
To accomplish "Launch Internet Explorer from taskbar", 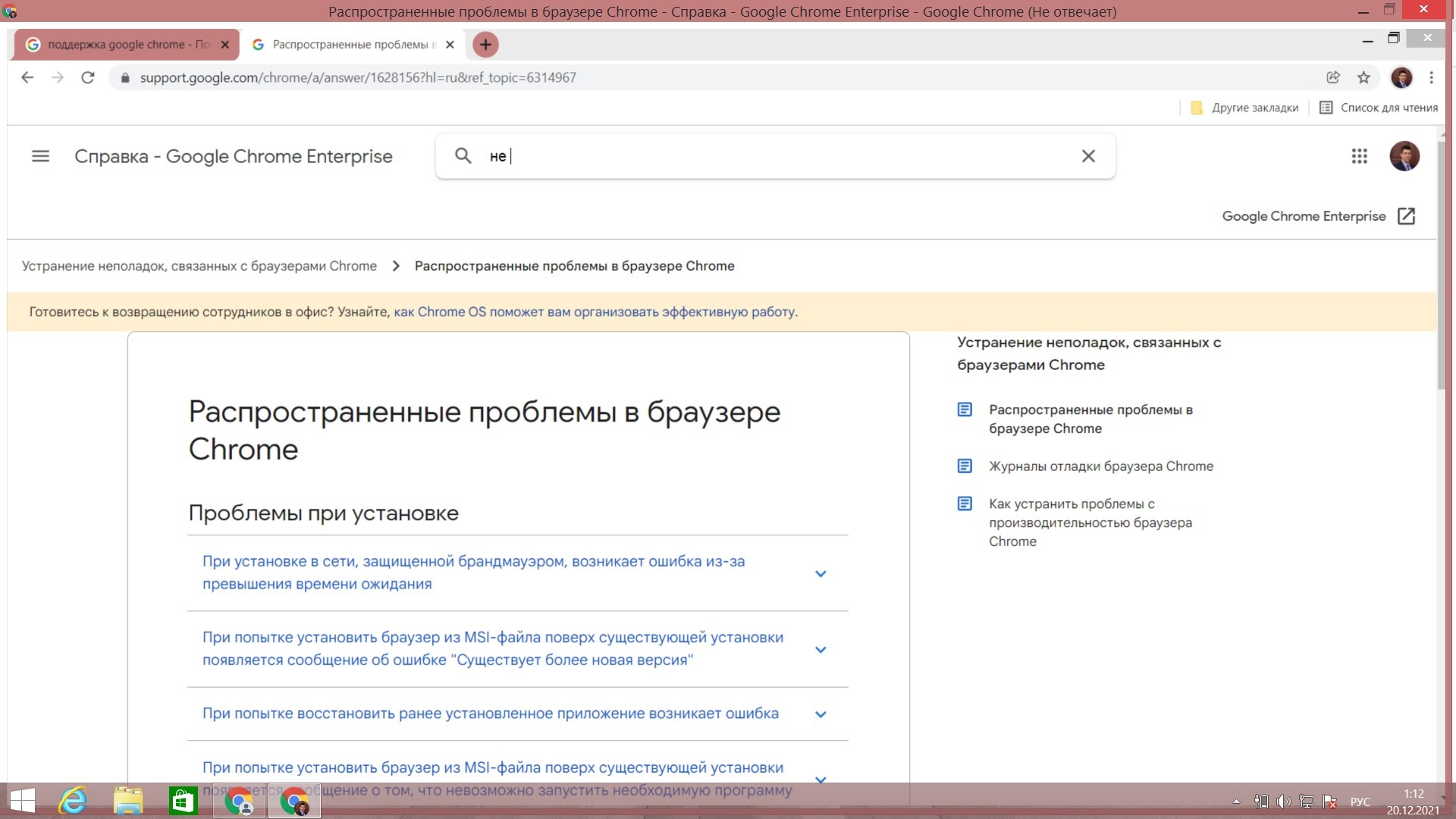I will 74,801.
